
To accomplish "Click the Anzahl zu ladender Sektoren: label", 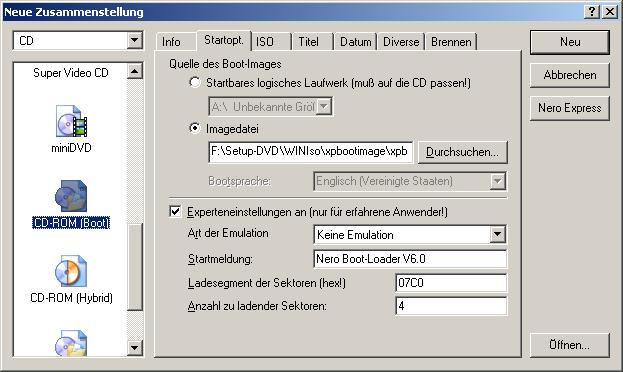I will [257, 306].
